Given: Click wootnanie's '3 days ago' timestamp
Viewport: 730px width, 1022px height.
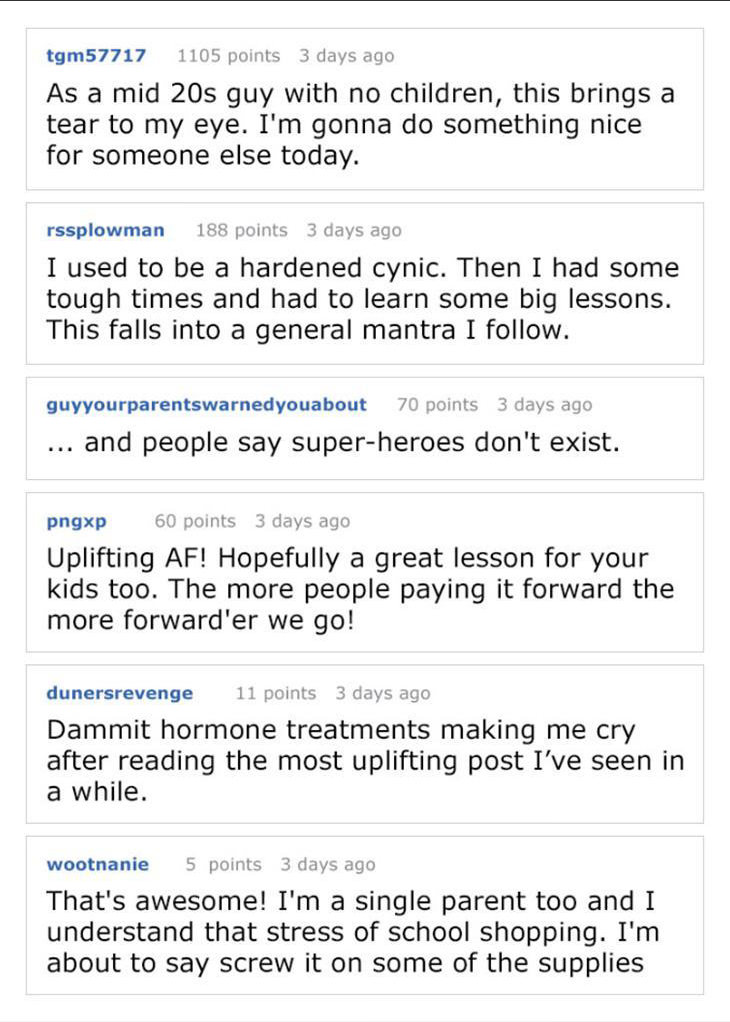Looking at the screenshot, I should point(328,865).
